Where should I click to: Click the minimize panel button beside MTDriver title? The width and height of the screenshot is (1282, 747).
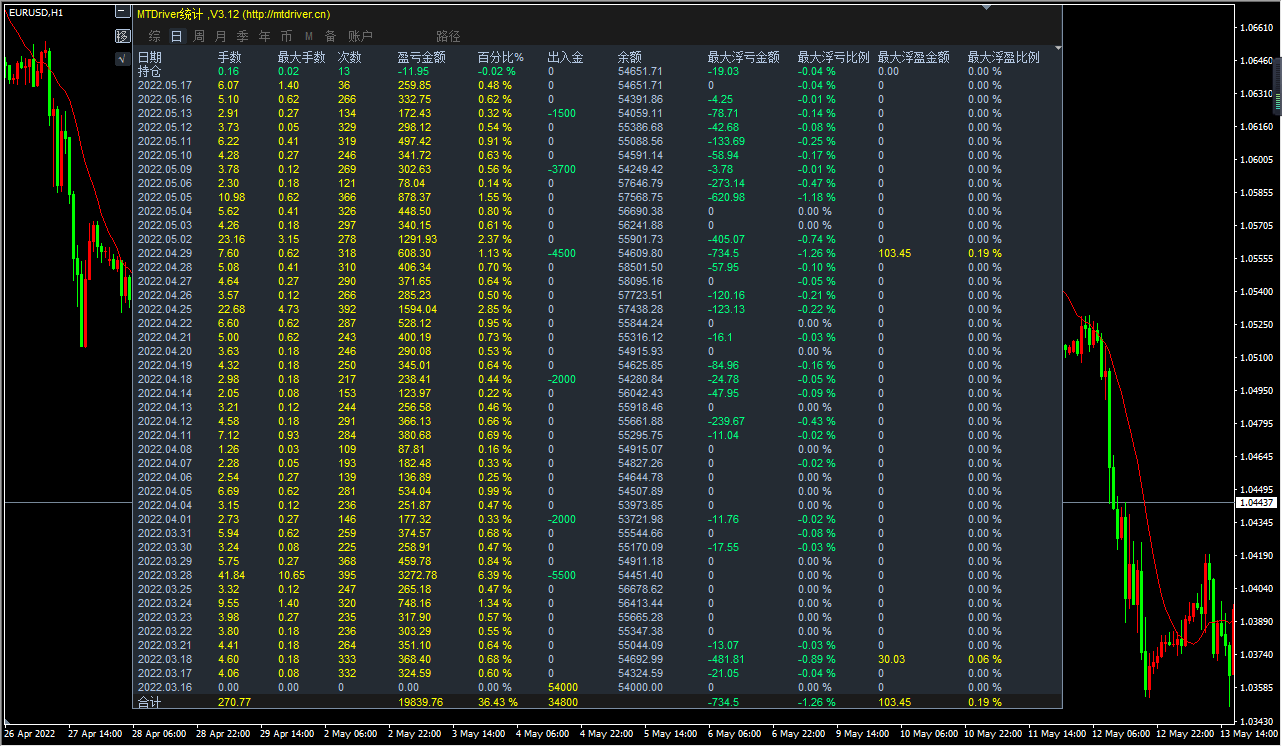(123, 14)
